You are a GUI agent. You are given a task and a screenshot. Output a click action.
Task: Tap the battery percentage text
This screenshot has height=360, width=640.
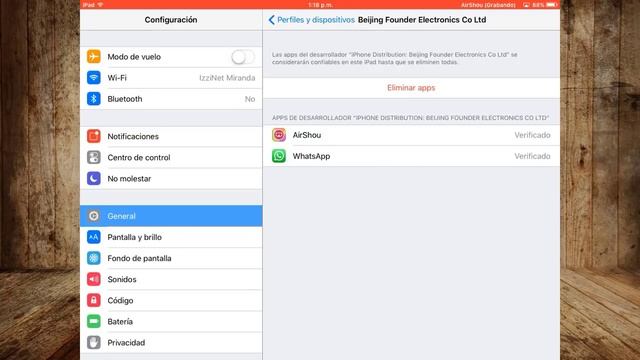(x=538, y=5)
